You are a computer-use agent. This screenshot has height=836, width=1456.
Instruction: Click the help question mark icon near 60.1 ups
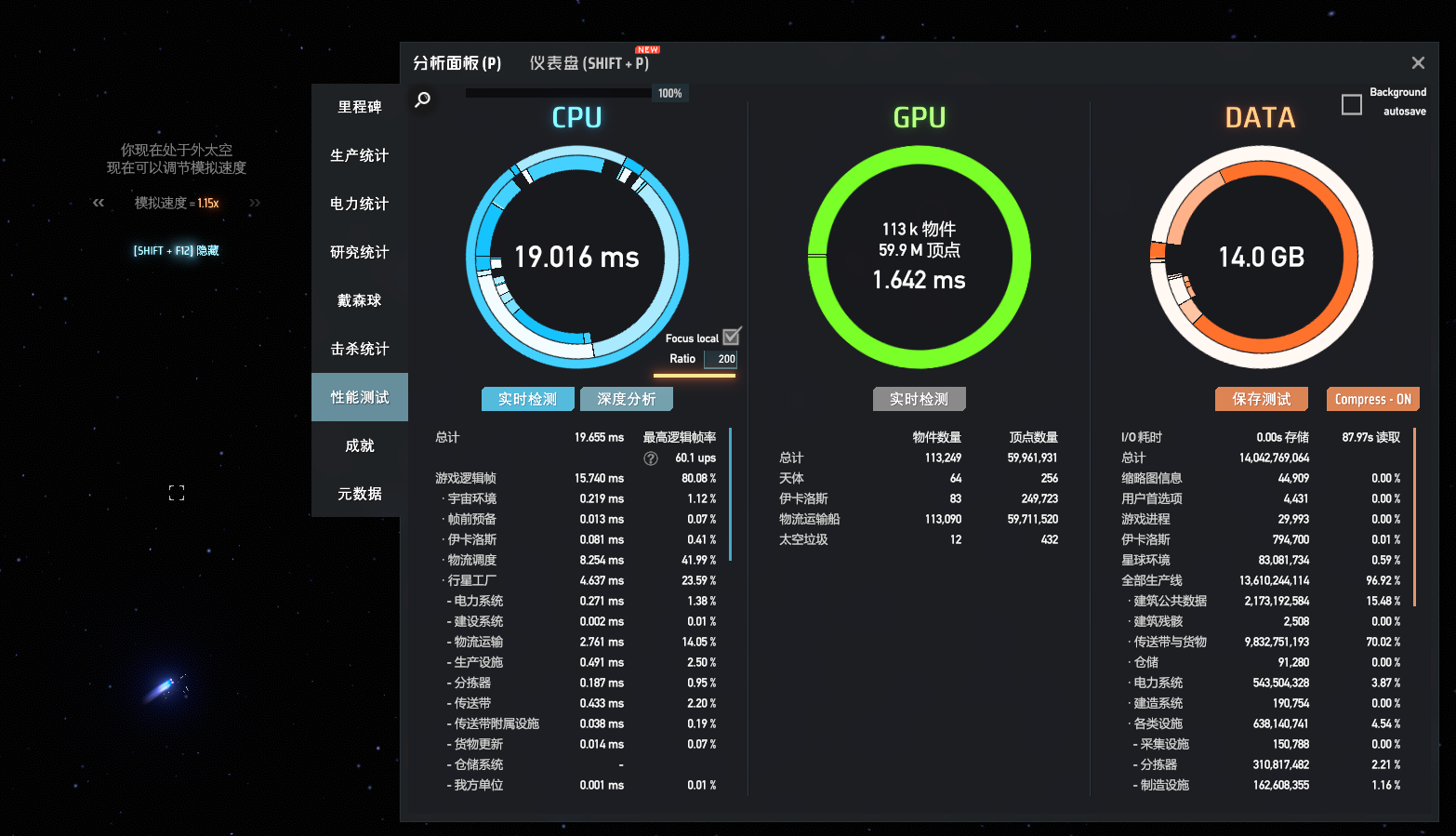click(x=651, y=458)
